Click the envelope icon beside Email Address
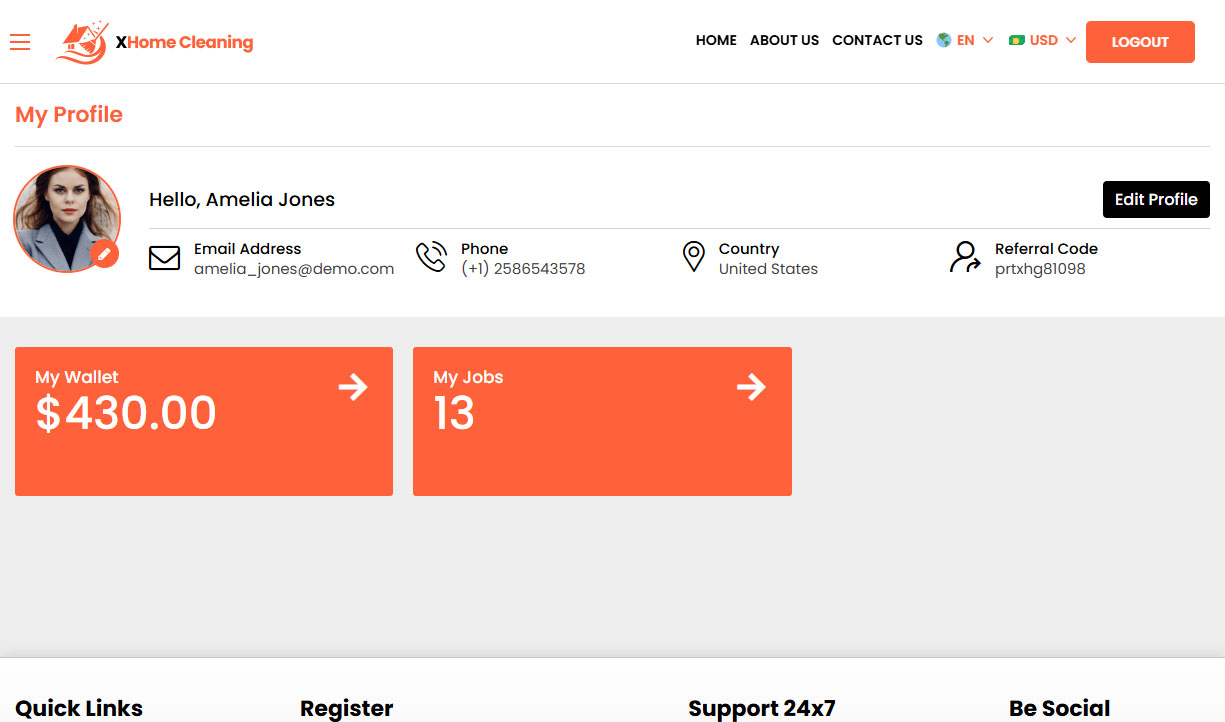1225x722 pixels. point(164,258)
